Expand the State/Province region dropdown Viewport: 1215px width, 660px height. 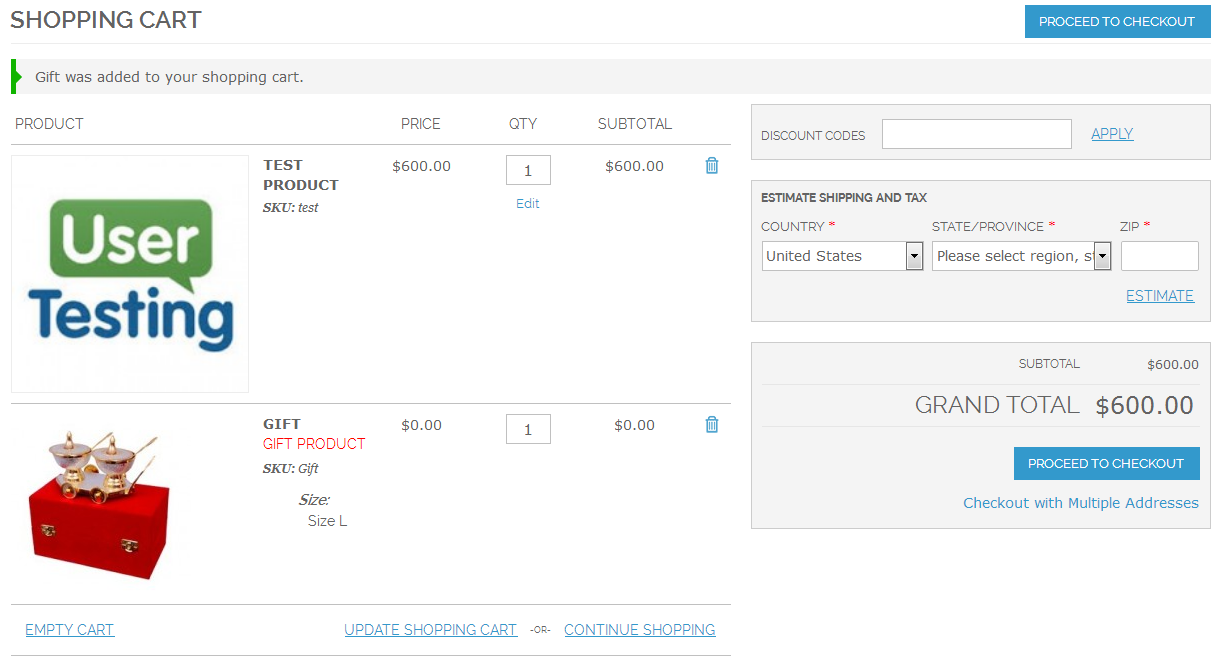click(x=1021, y=256)
